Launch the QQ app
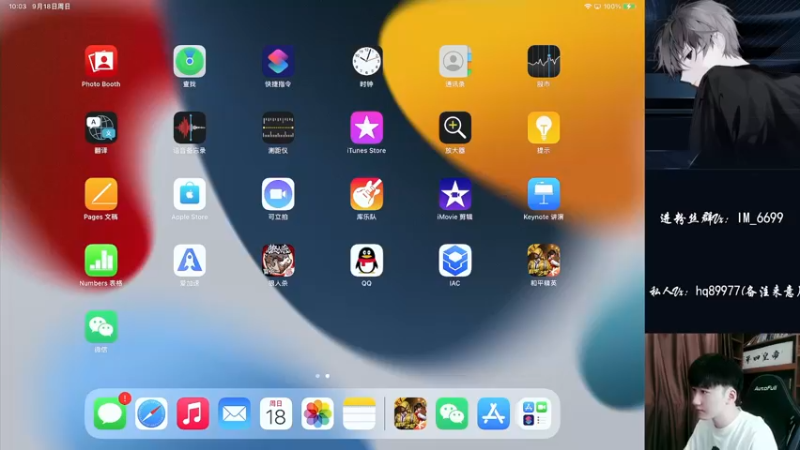Image resolution: width=800 pixels, height=450 pixels. [366, 260]
